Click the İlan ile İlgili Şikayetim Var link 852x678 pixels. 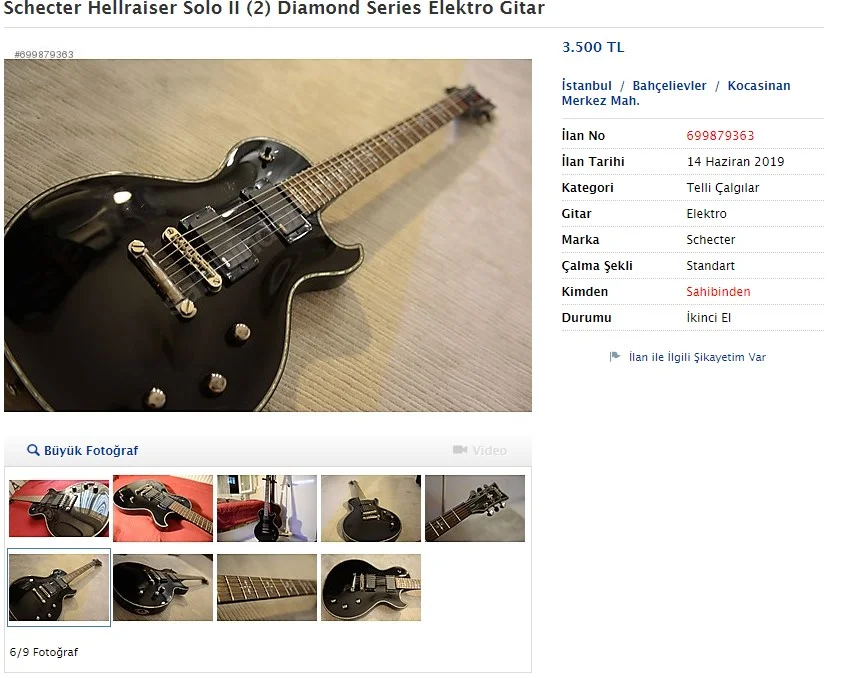697,357
